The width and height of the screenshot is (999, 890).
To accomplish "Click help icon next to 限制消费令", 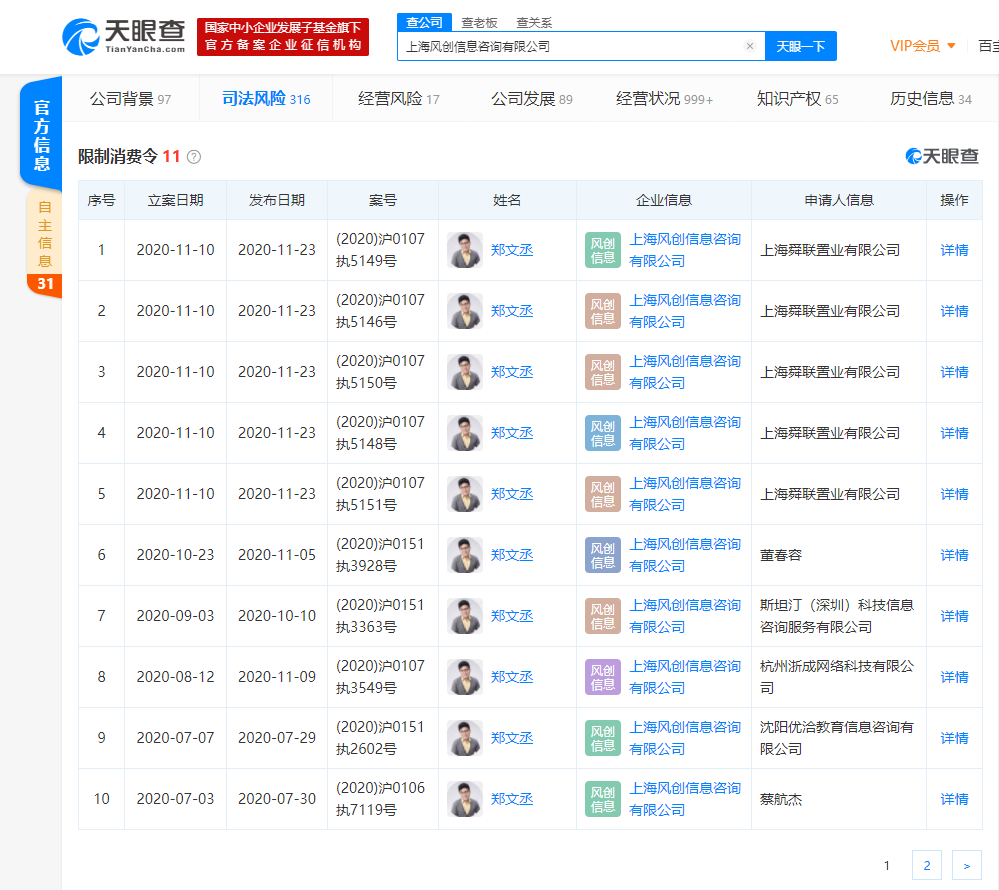I will [194, 157].
